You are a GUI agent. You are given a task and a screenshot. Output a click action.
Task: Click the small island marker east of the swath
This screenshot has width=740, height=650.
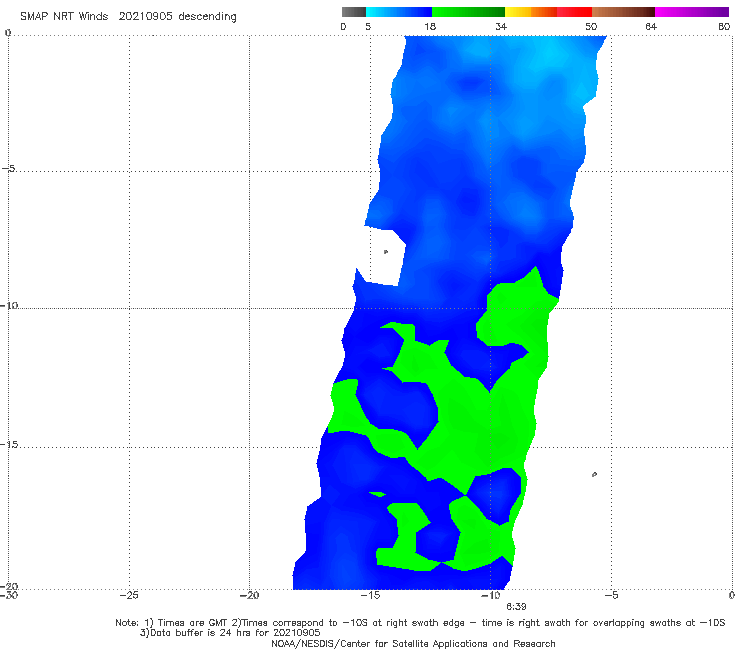point(594,474)
